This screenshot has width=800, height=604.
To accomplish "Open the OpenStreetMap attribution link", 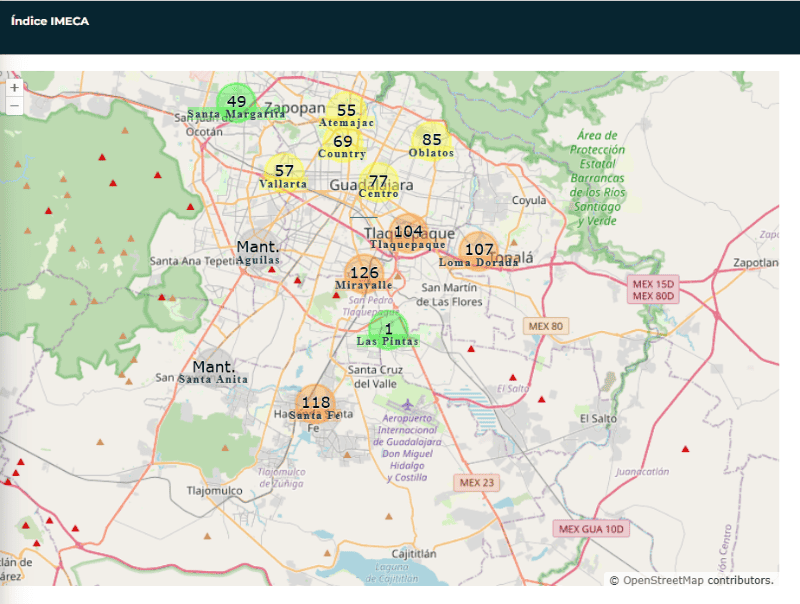I will (x=665, y=580).
